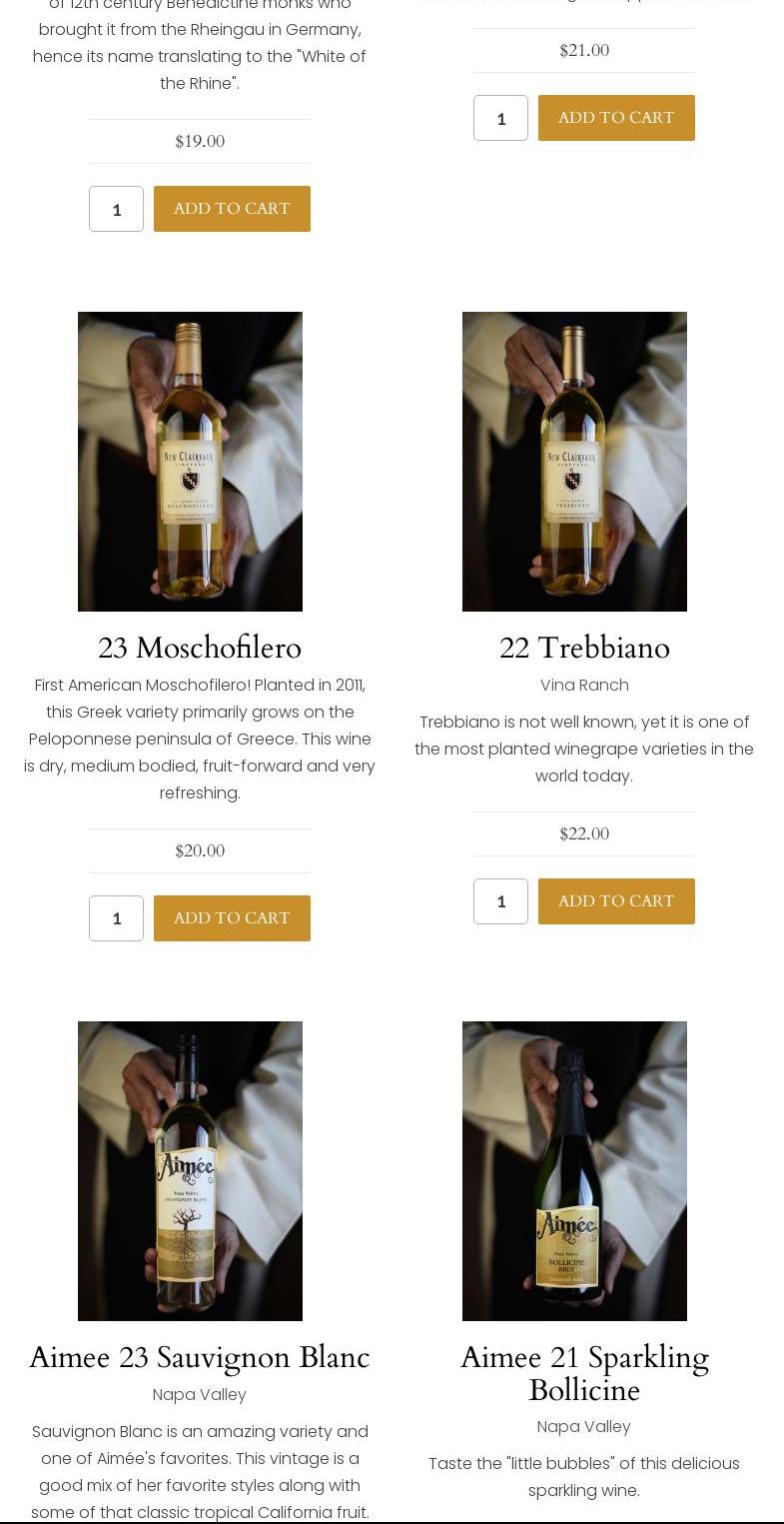This screenshot has height=1524, width=784.
Task: Click quantity field for the $21.00 wine
Action: point(500,118)
